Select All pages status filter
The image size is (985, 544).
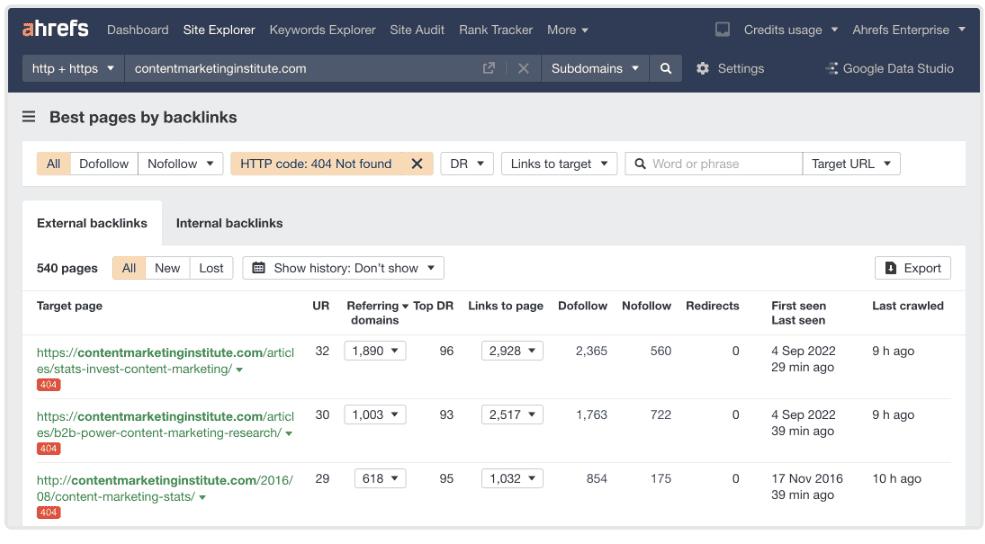coord(129,268)
